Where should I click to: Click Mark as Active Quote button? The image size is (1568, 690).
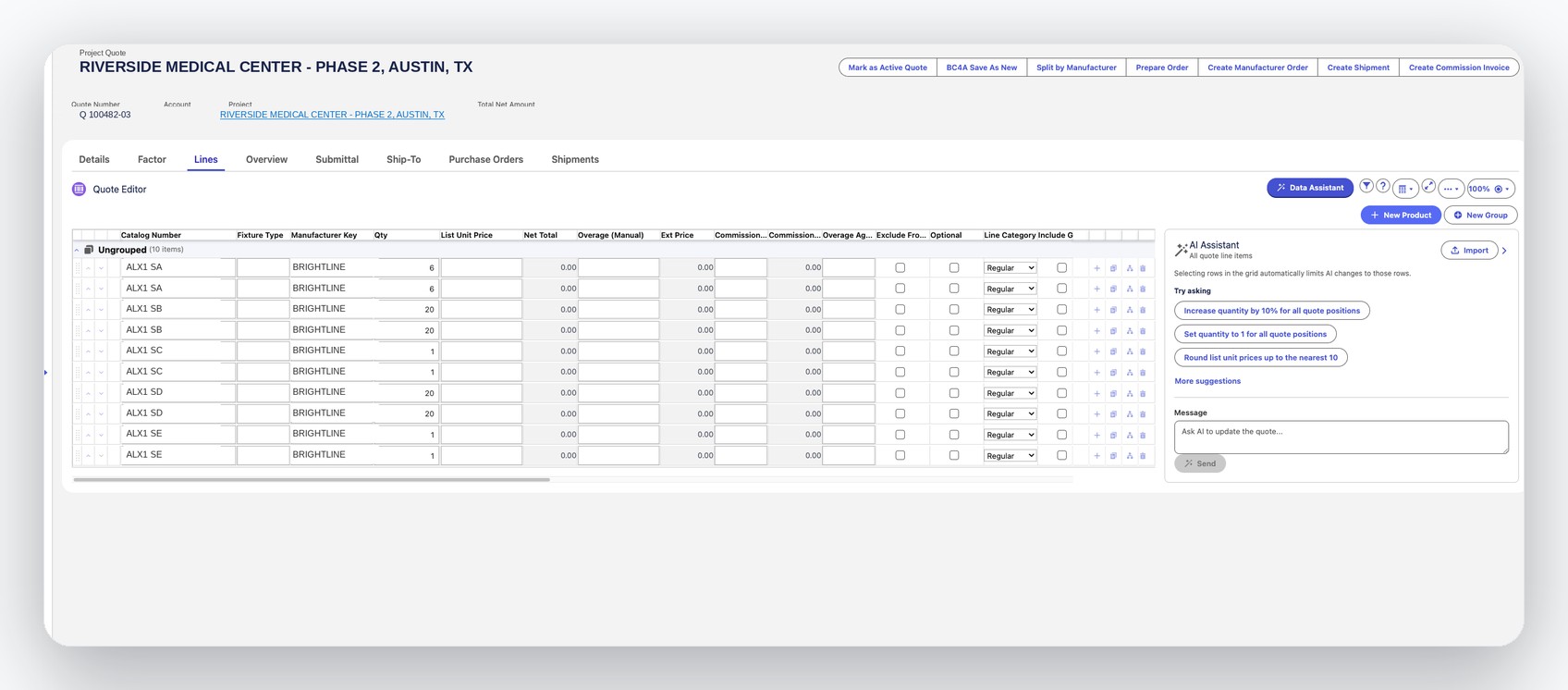pos(888,68)
